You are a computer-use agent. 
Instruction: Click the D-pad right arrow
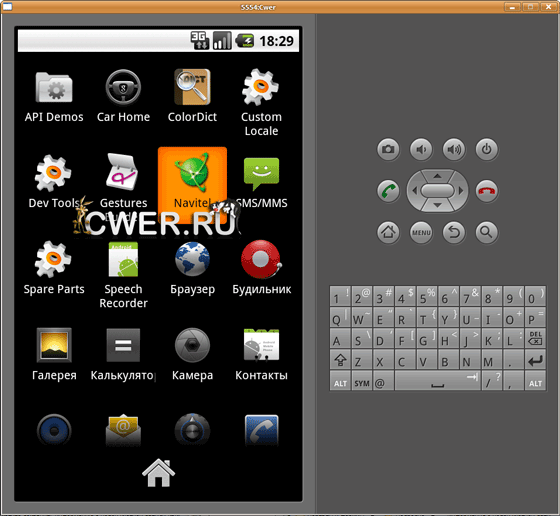pos(461,191)
